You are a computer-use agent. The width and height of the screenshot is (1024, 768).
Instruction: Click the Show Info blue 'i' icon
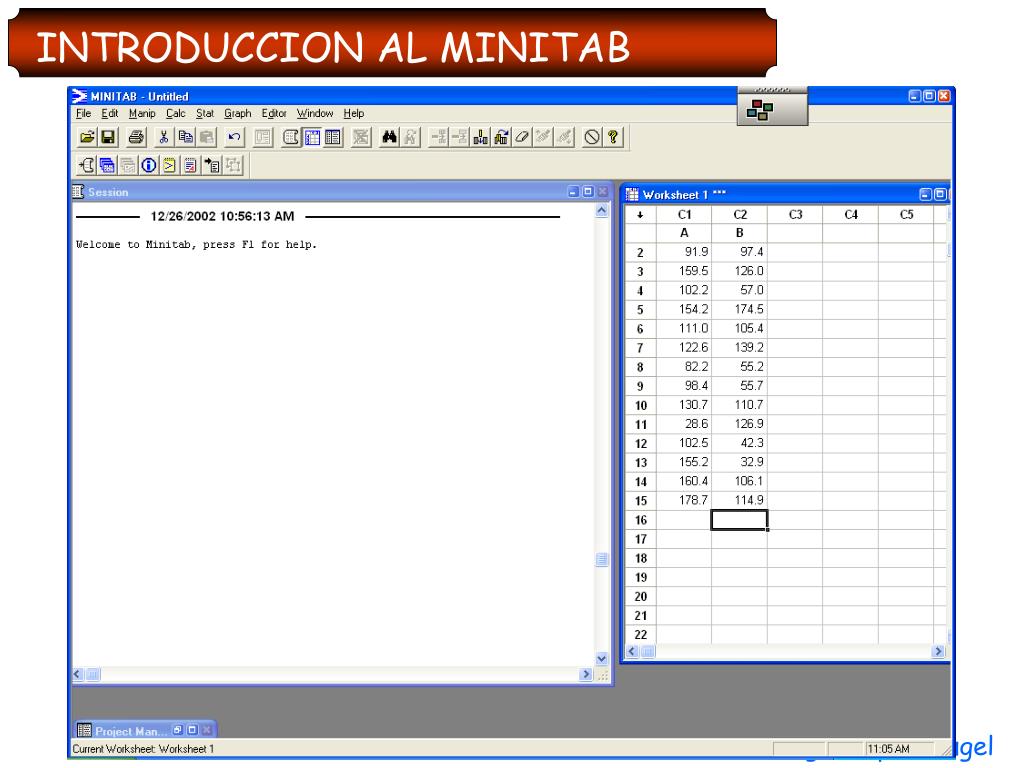[149, 165]
